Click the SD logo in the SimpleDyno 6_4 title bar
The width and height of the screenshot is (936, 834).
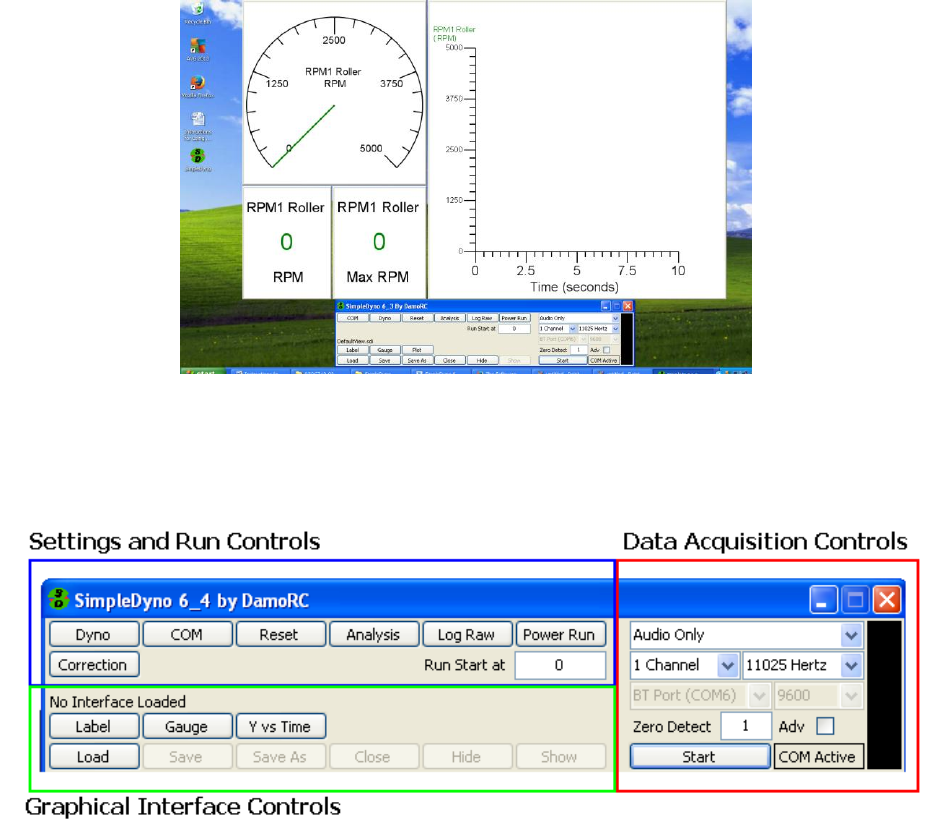tap(58, 599)
